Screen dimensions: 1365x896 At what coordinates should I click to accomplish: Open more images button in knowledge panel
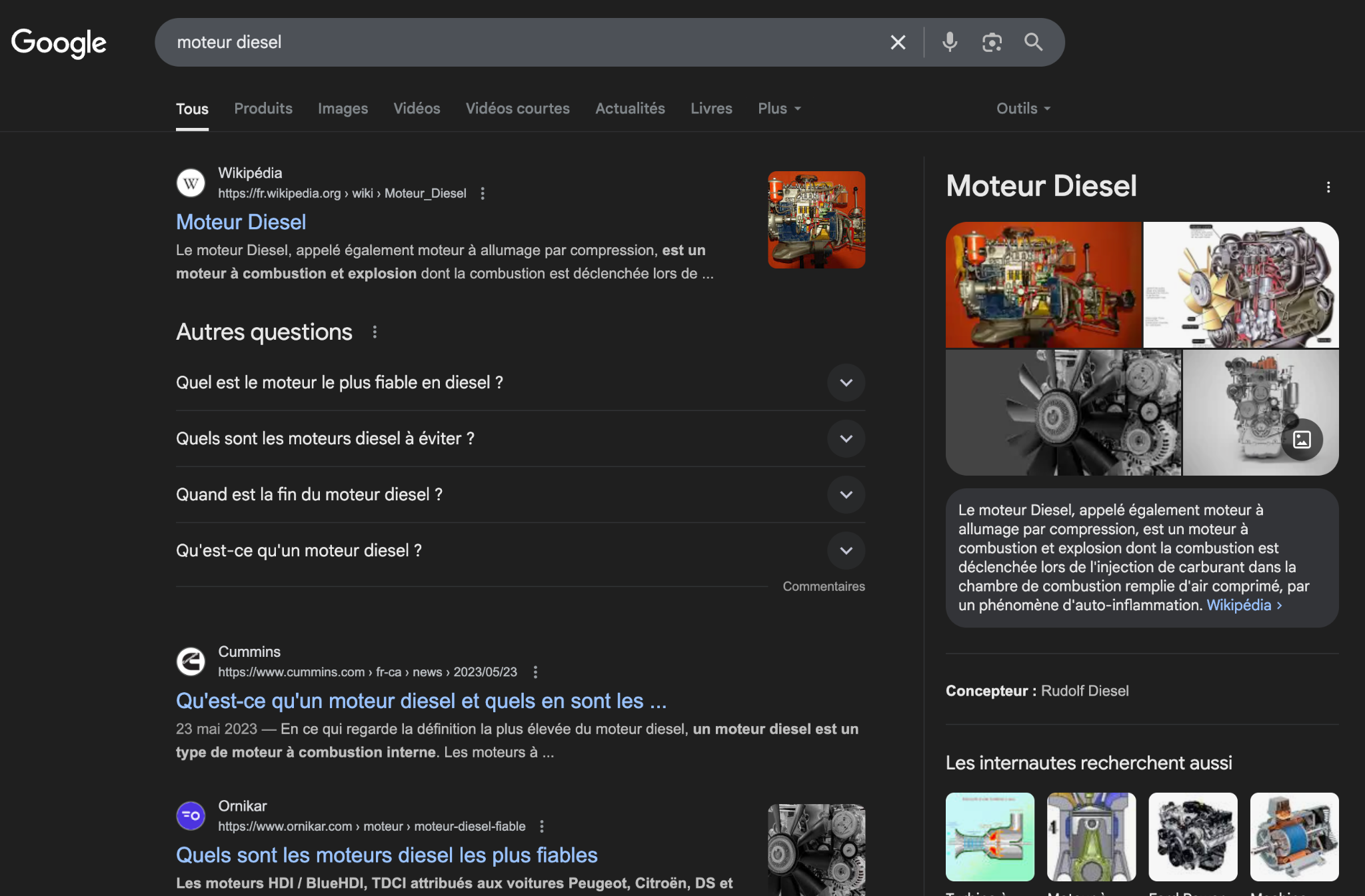[1302, 440]
